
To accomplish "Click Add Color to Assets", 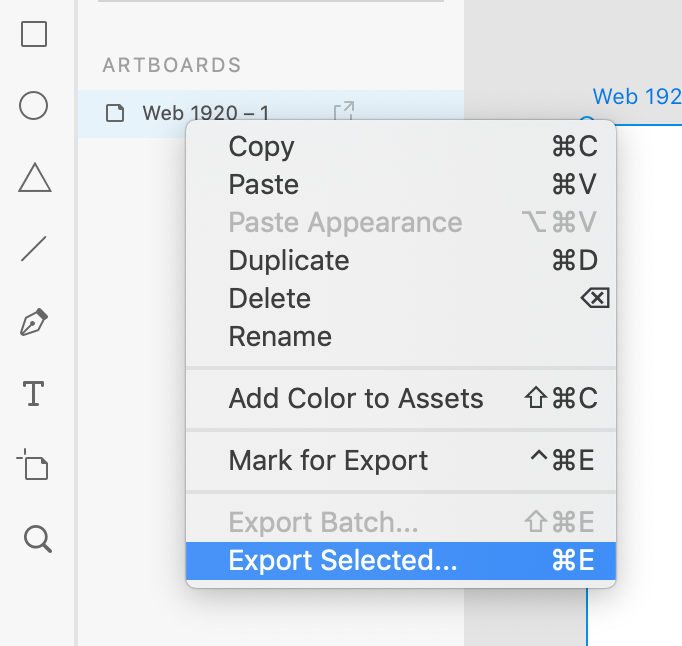I will point(356,399).
